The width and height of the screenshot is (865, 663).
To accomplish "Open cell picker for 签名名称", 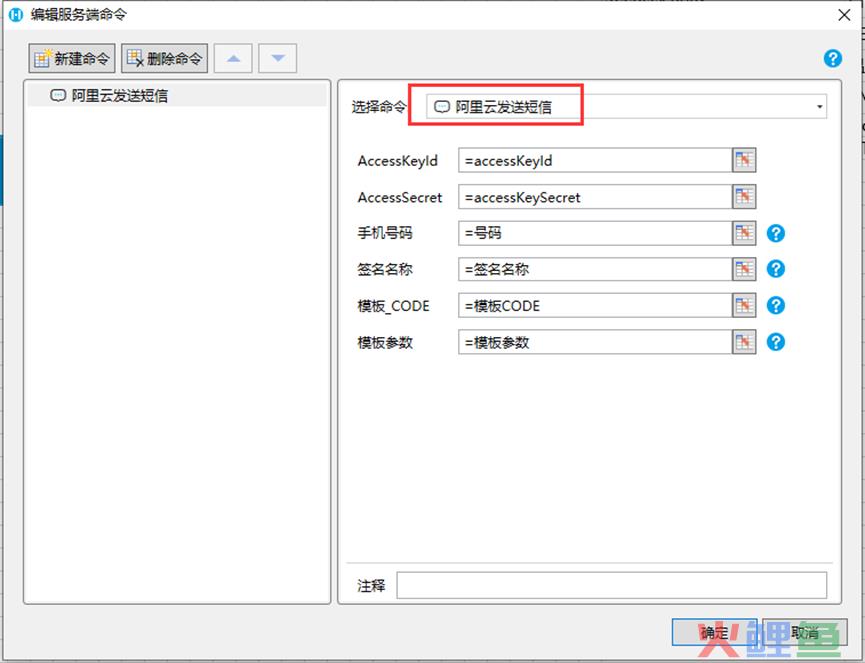I will (x=744, y=269).
